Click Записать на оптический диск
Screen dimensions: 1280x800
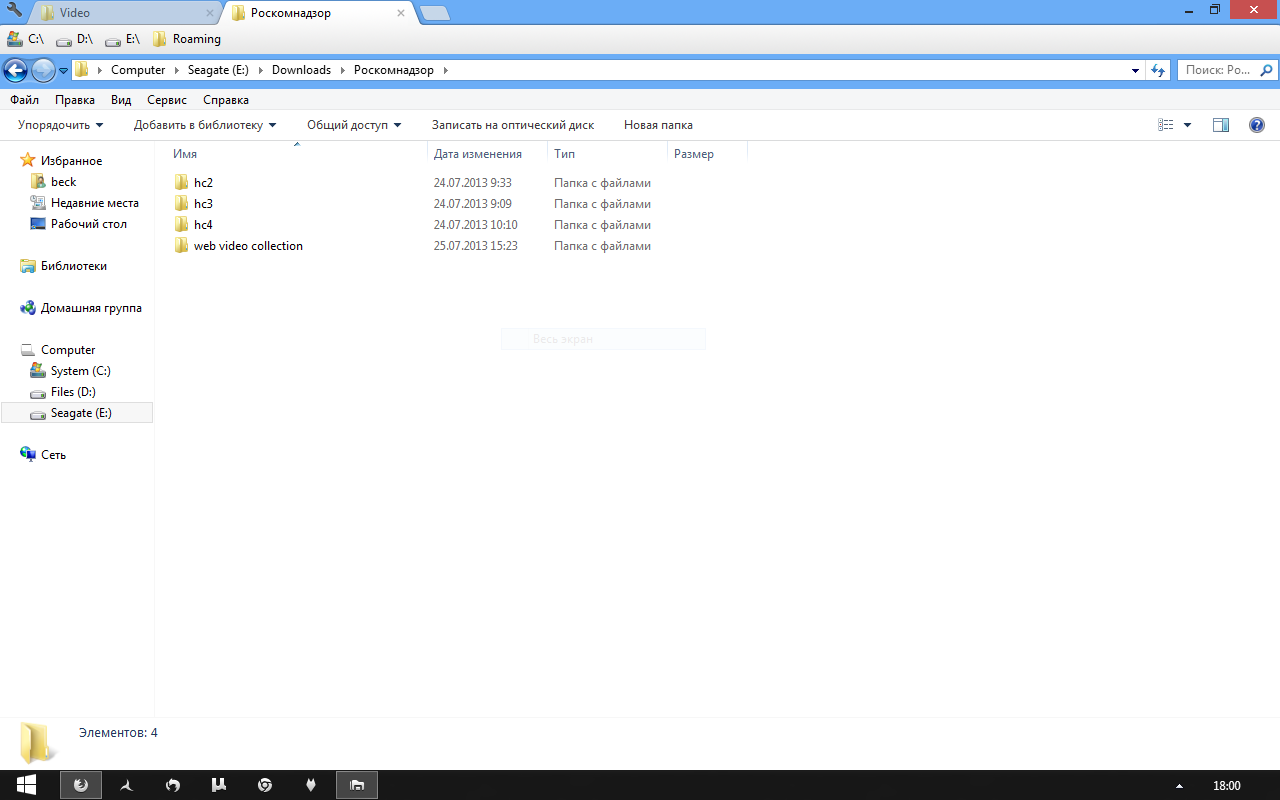(x=513, y=125)
